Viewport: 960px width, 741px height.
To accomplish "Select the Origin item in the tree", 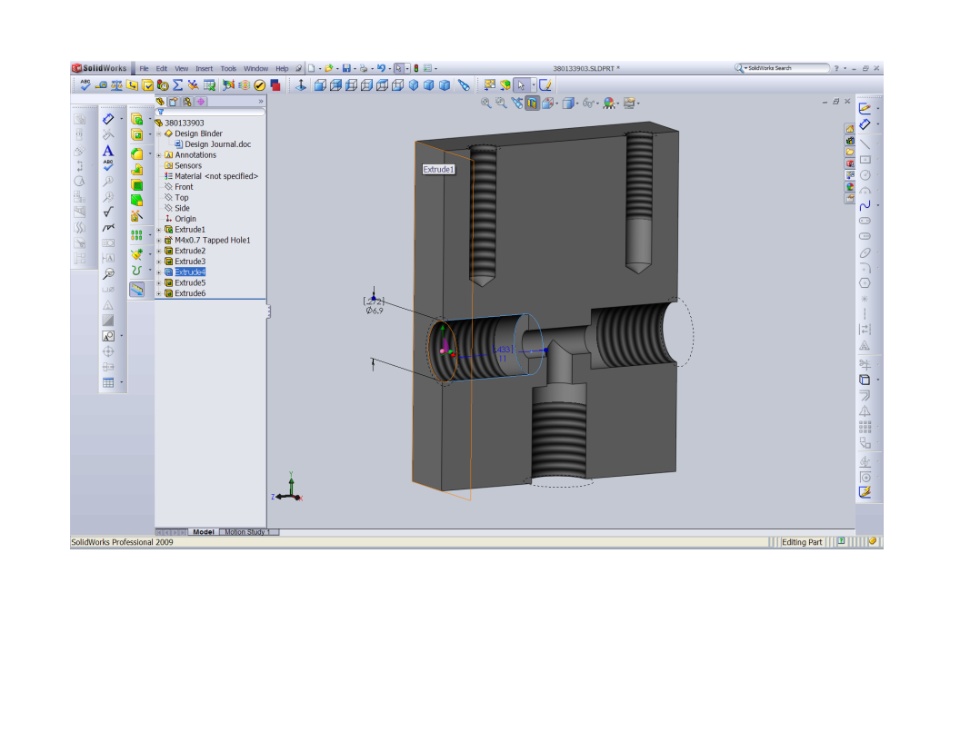I will pyautogui.click(x=185, y=219).
